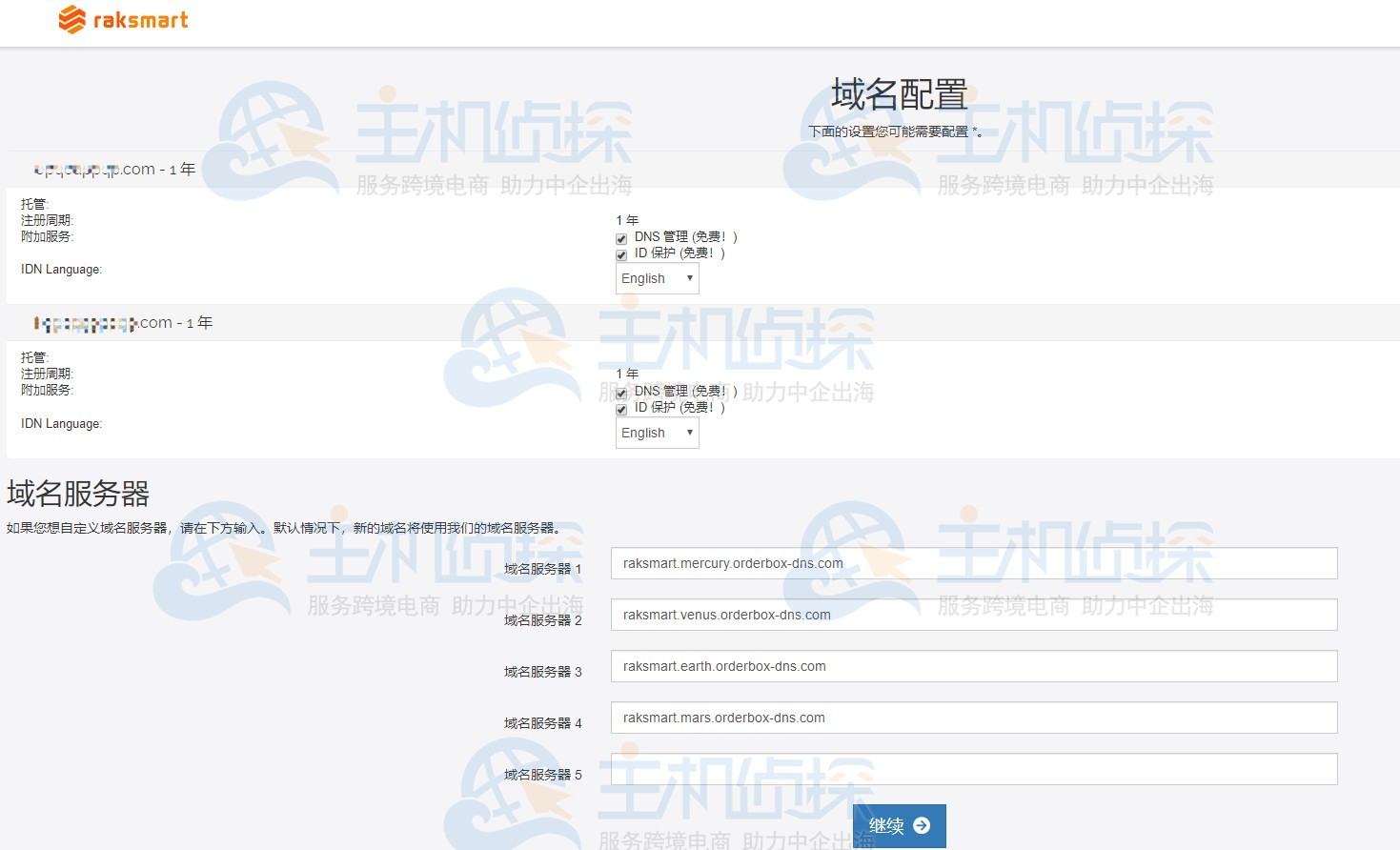Select the second domain heading row
1400x850 pixels.
click(x=121, y=322)
